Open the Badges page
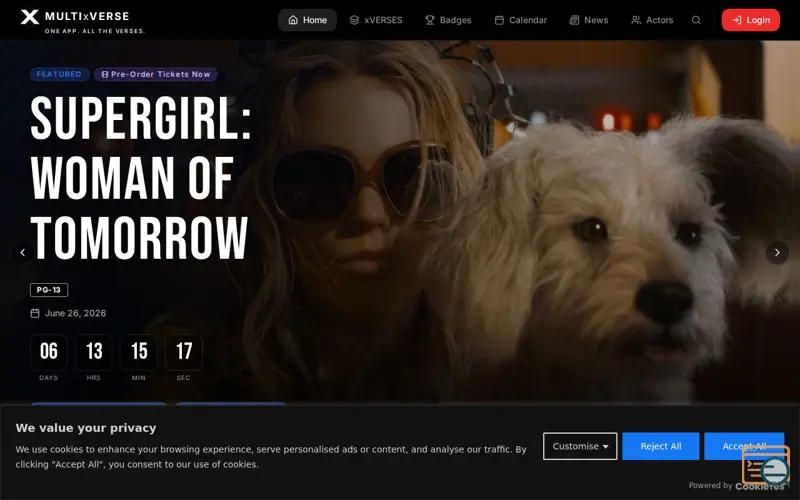 (448, 20)
